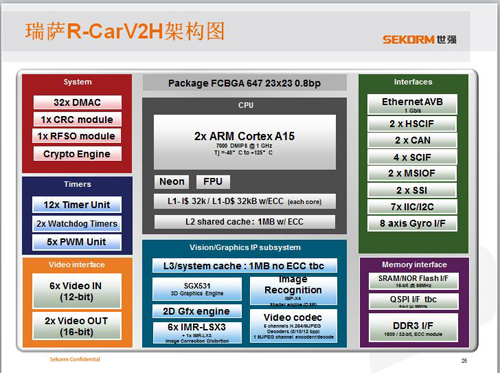
Task: Select the 2x ARM Cortex A15 block
Action: pyautogui.click(x=245, y=142)
